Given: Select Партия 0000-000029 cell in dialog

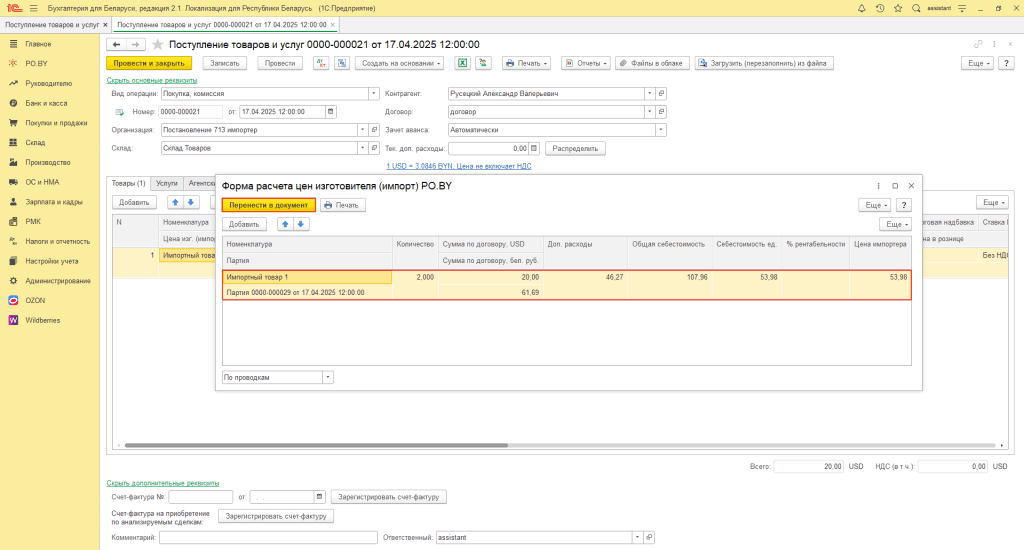Looking at the screenshot, I should [307, 293].
